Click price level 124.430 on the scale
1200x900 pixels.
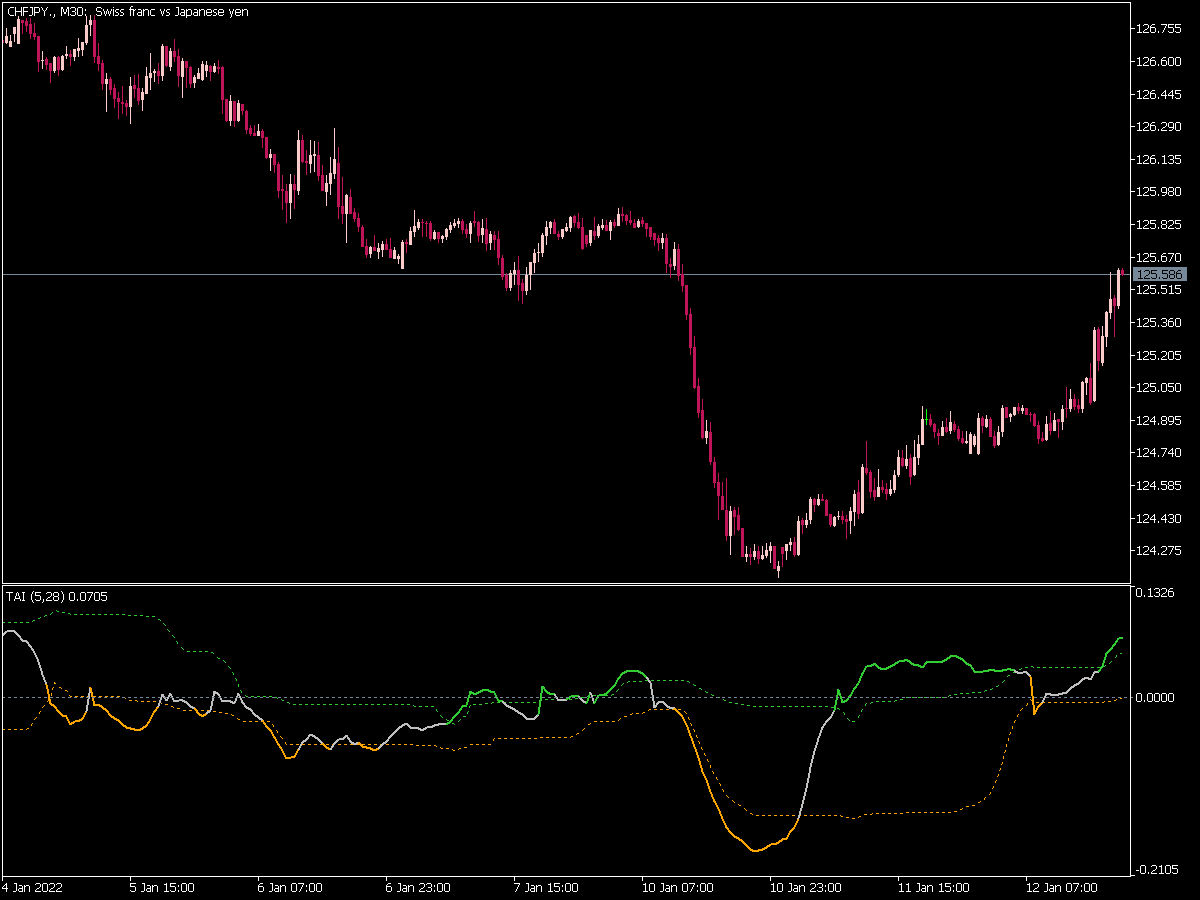(1160, 519)
